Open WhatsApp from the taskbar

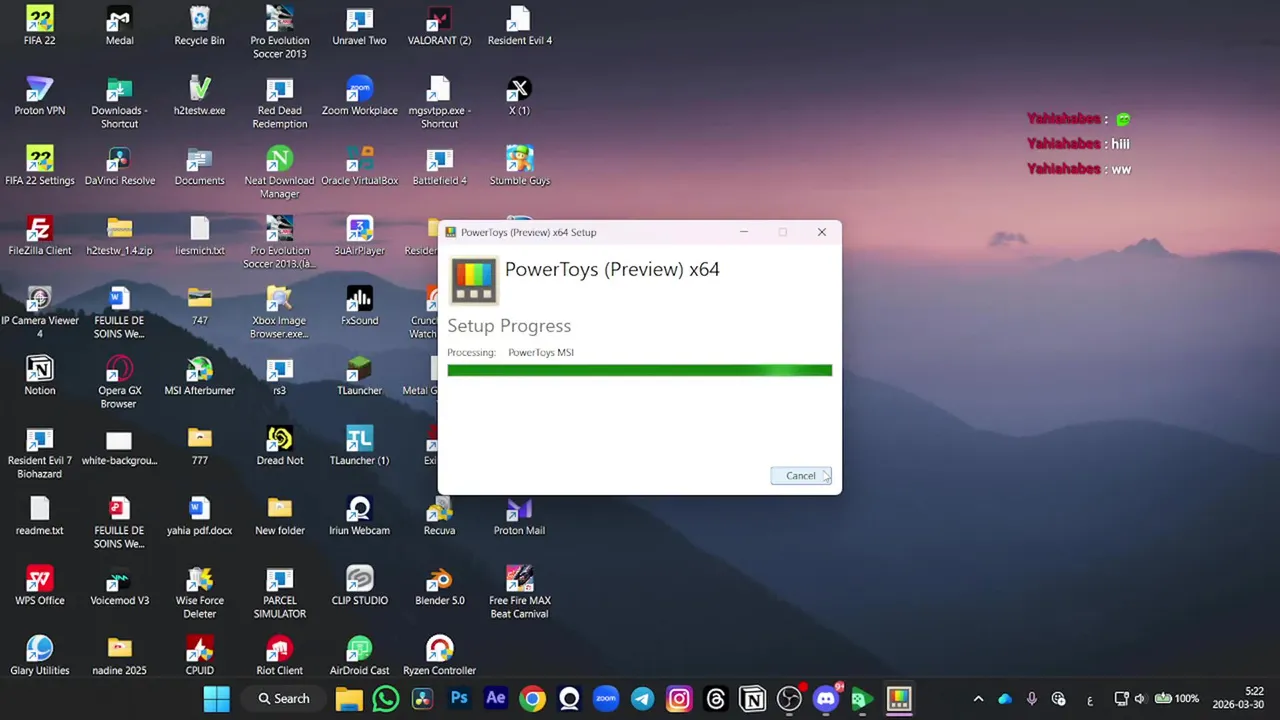click(386, 699)
